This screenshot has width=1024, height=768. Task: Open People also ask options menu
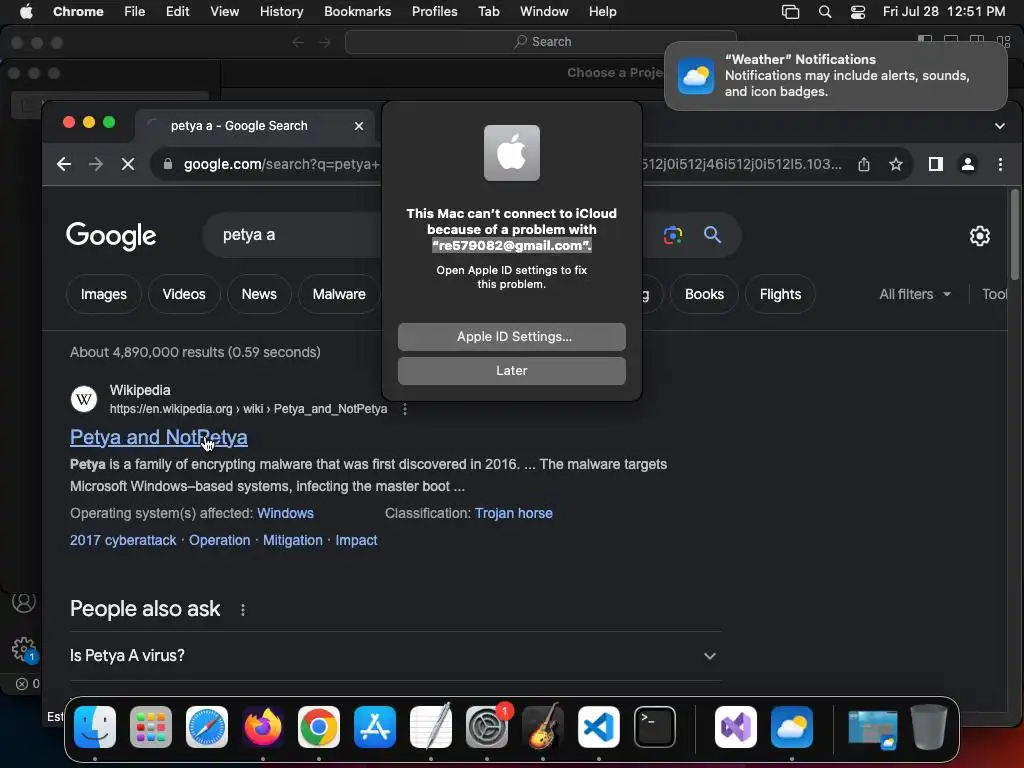pos(243,609)
